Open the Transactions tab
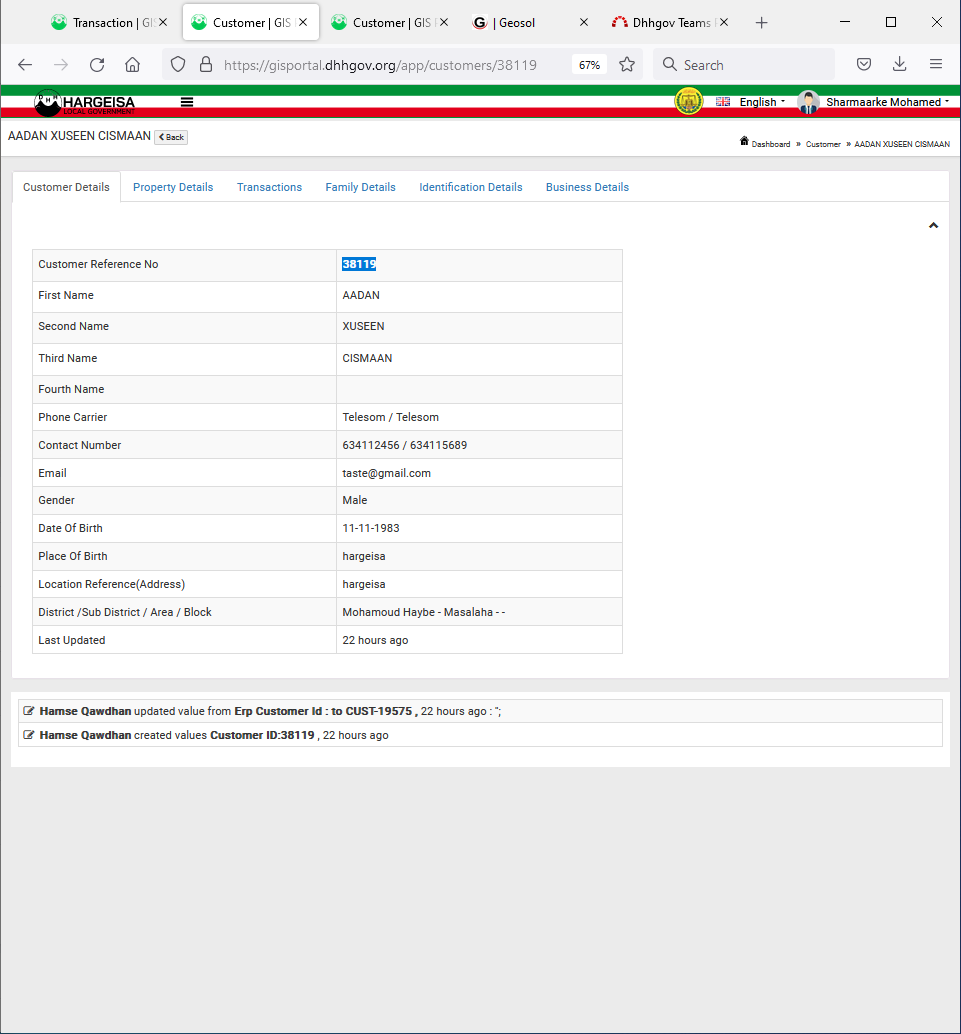The width and height of the screenshot is (961, 1034). [x=269, y=187]
